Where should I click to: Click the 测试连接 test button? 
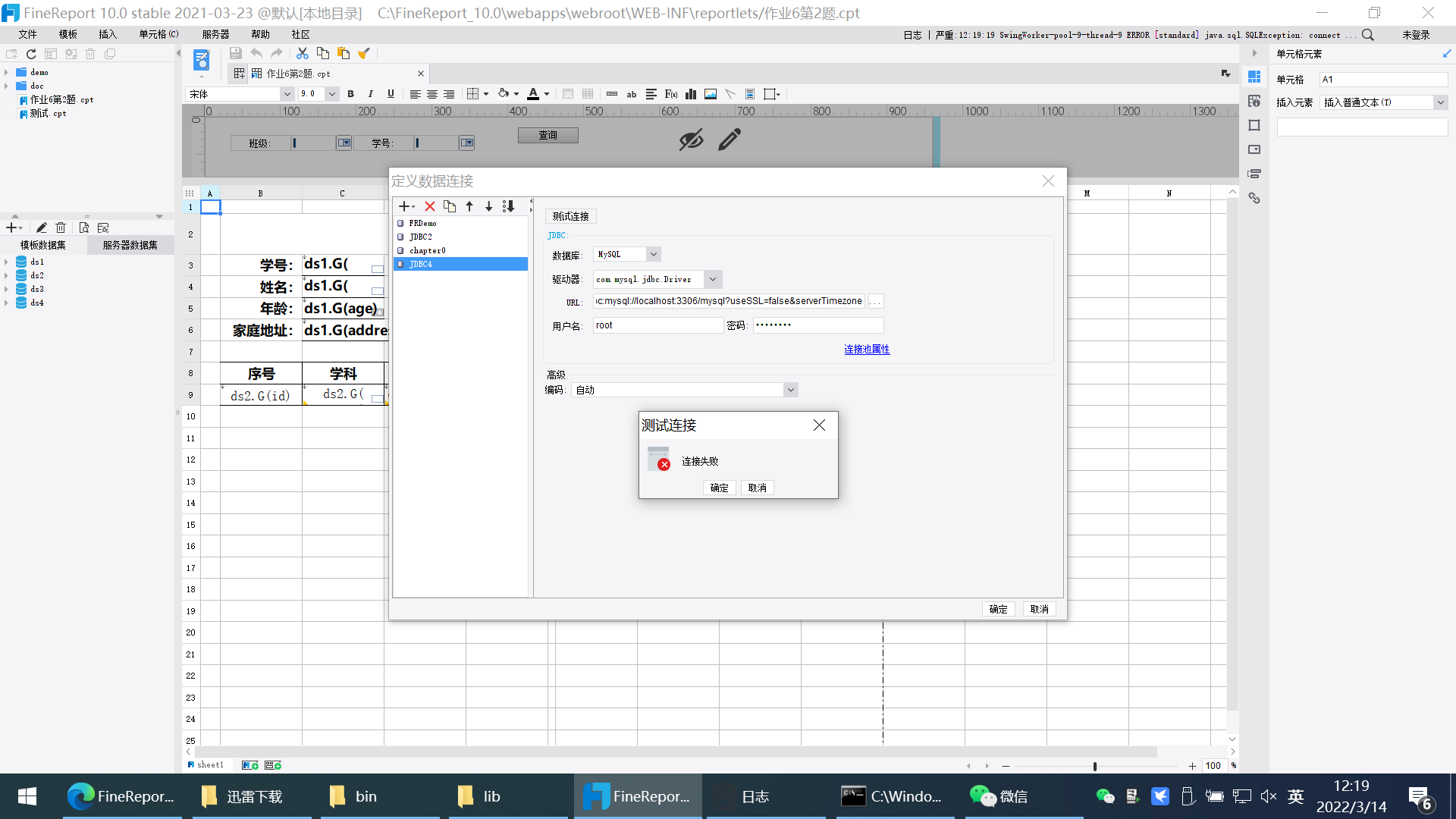tap(571, 216)
